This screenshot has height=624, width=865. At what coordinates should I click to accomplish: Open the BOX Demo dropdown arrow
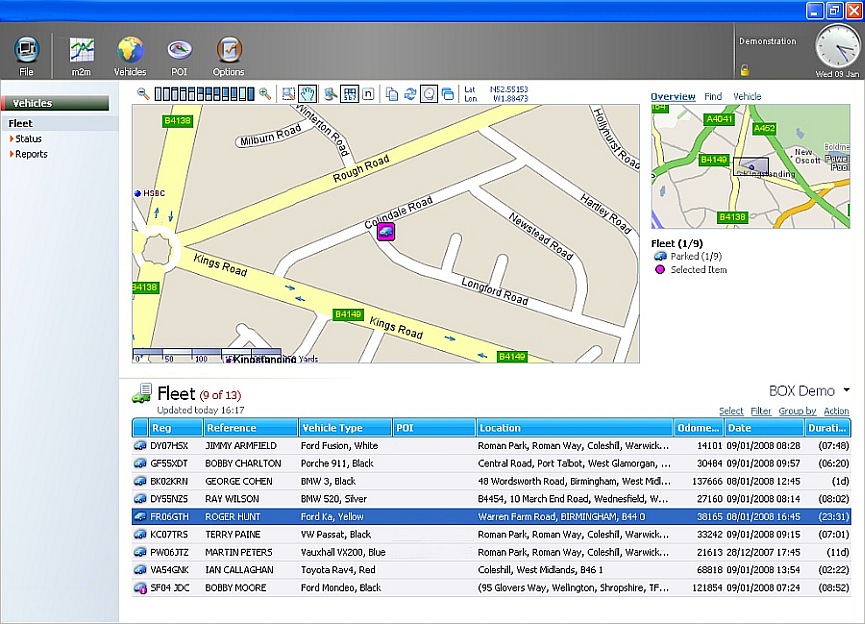pos(846,391)
